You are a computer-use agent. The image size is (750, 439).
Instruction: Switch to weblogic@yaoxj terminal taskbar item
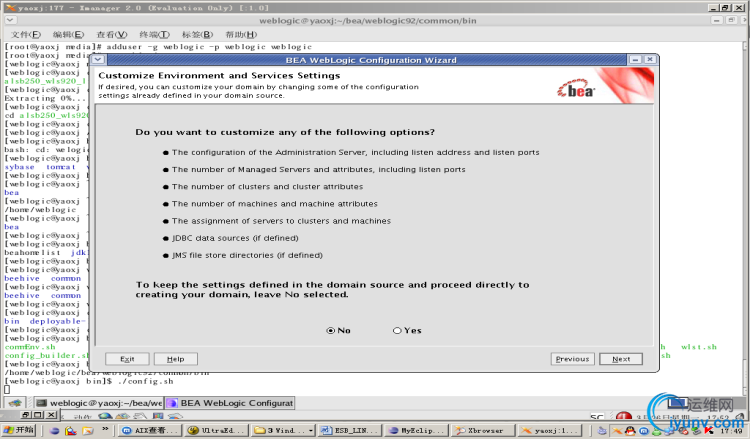tap(99, 403)
